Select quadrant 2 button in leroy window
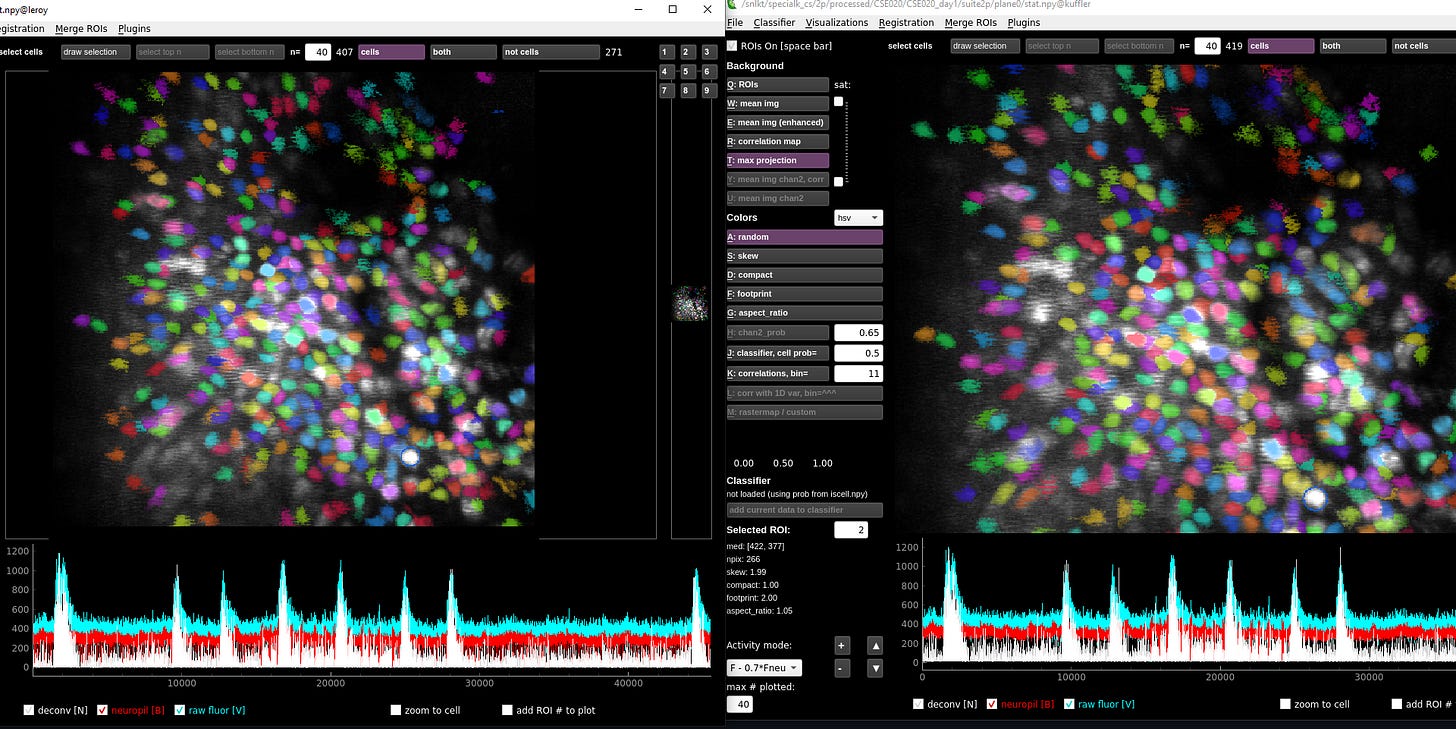The image size is (1456, 729). click(x=687, y=52)
